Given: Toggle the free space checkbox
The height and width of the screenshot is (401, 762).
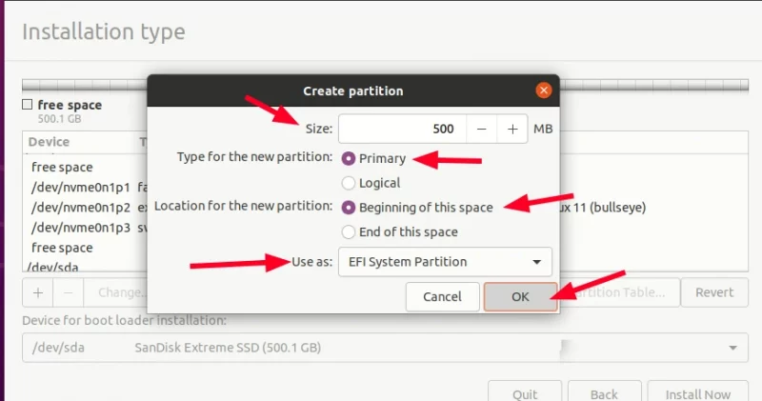Looking at the screenshot, I should pyautogui.click(x=28, y=105).
